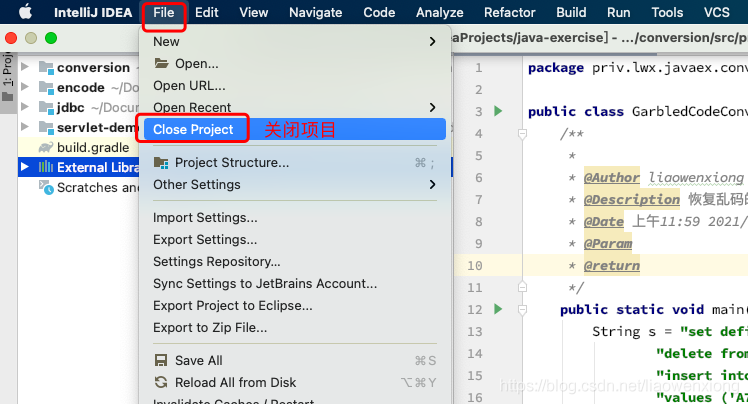Choose Sync Settings to JetBrains Account...
Image resolution: width=748 pixels, height=404 pixels.
pos(295,283)
